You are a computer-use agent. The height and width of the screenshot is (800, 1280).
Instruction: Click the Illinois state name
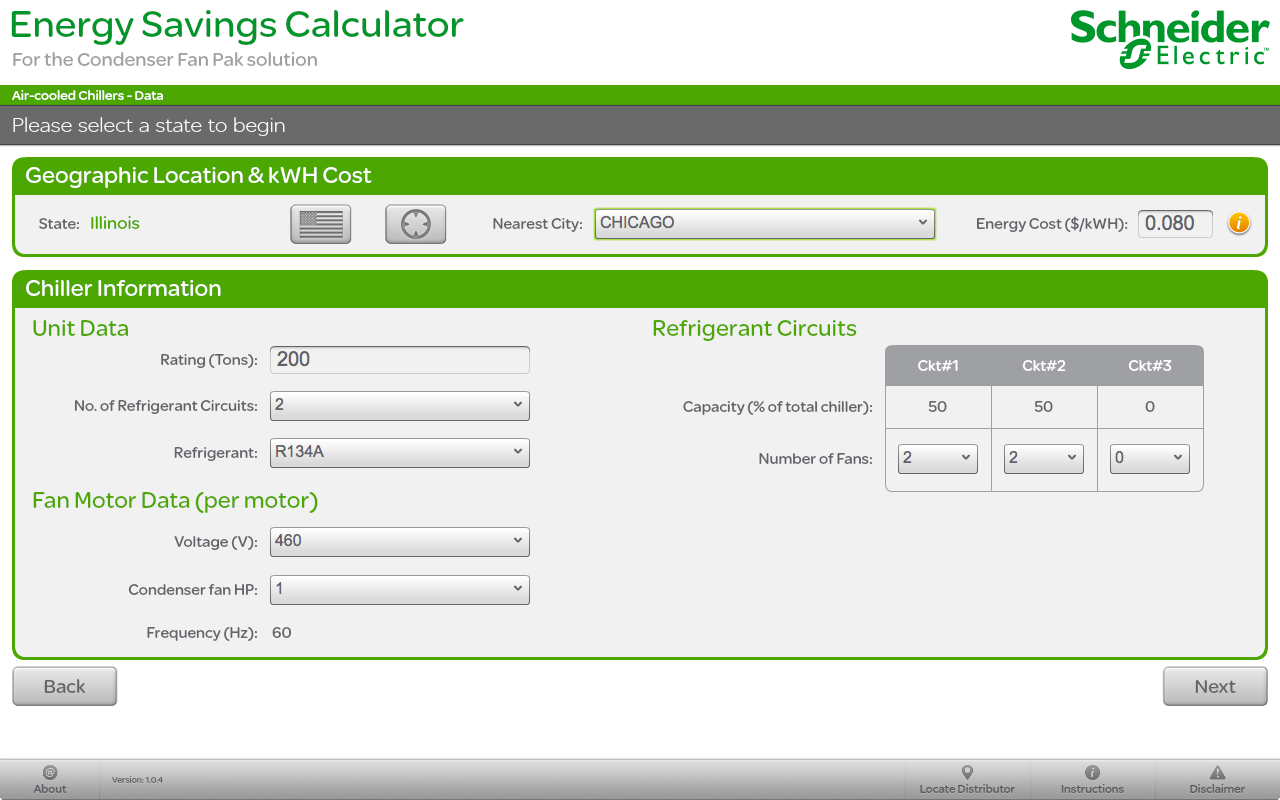click(115, 223)
